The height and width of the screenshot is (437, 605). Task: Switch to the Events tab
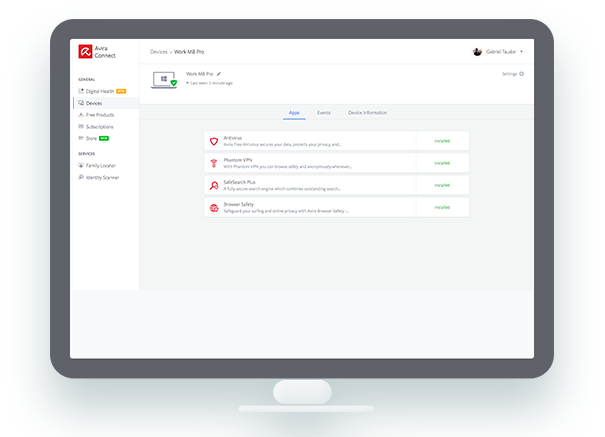[323, 113]
